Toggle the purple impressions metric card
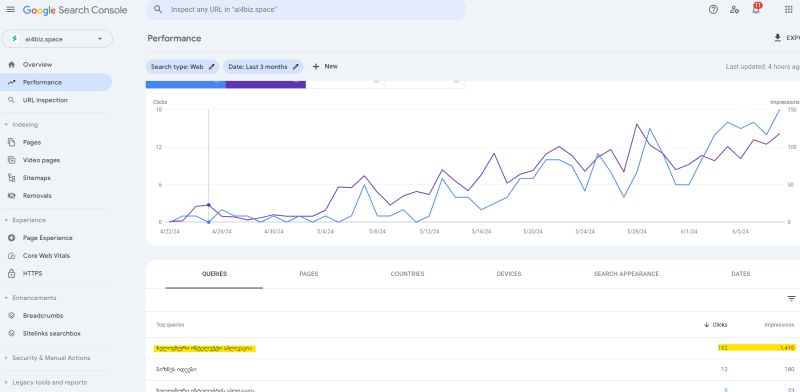 tap(266, 84)
